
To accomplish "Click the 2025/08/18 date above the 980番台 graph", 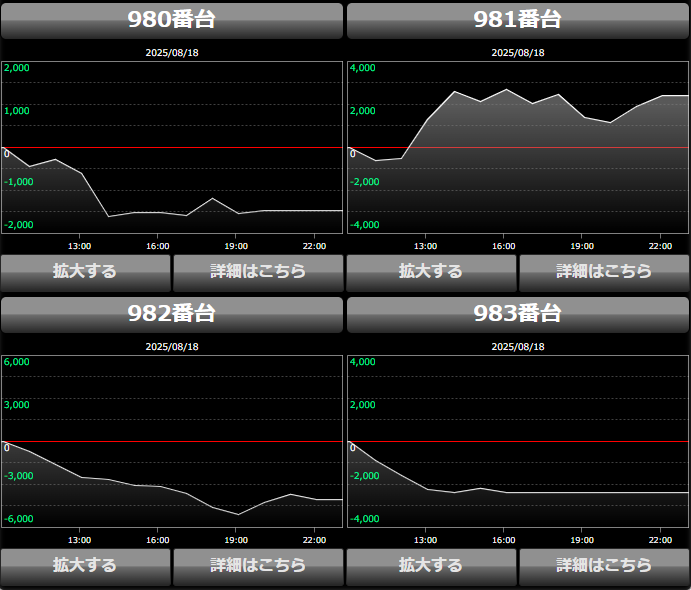I will click(172, 53).
